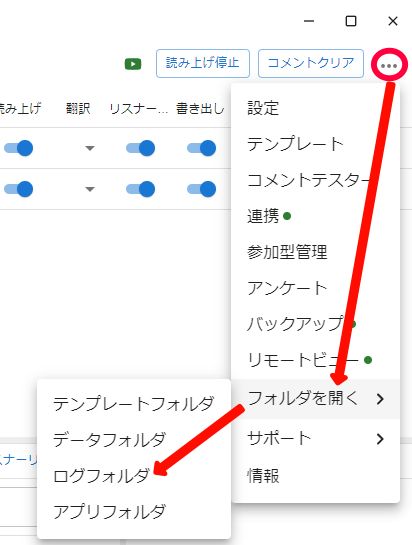Click the green YouTube play icon
Viewport: 412px width, 545px height.
[x=133, y=64]
